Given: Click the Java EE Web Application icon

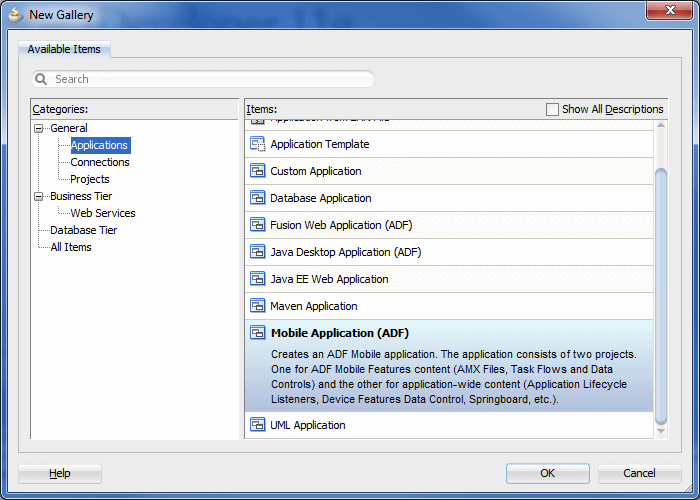Looking at the screenshot, I should click(x=258, y=279).
